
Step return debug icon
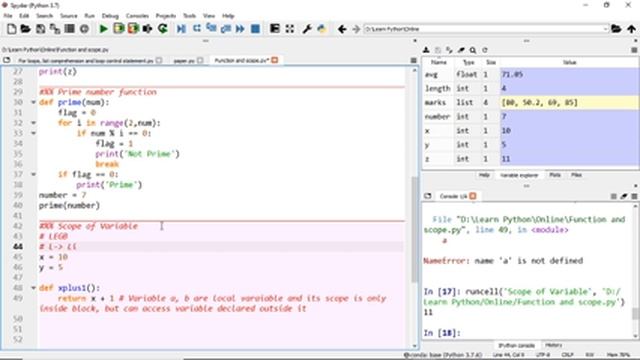tap(226, 29)
